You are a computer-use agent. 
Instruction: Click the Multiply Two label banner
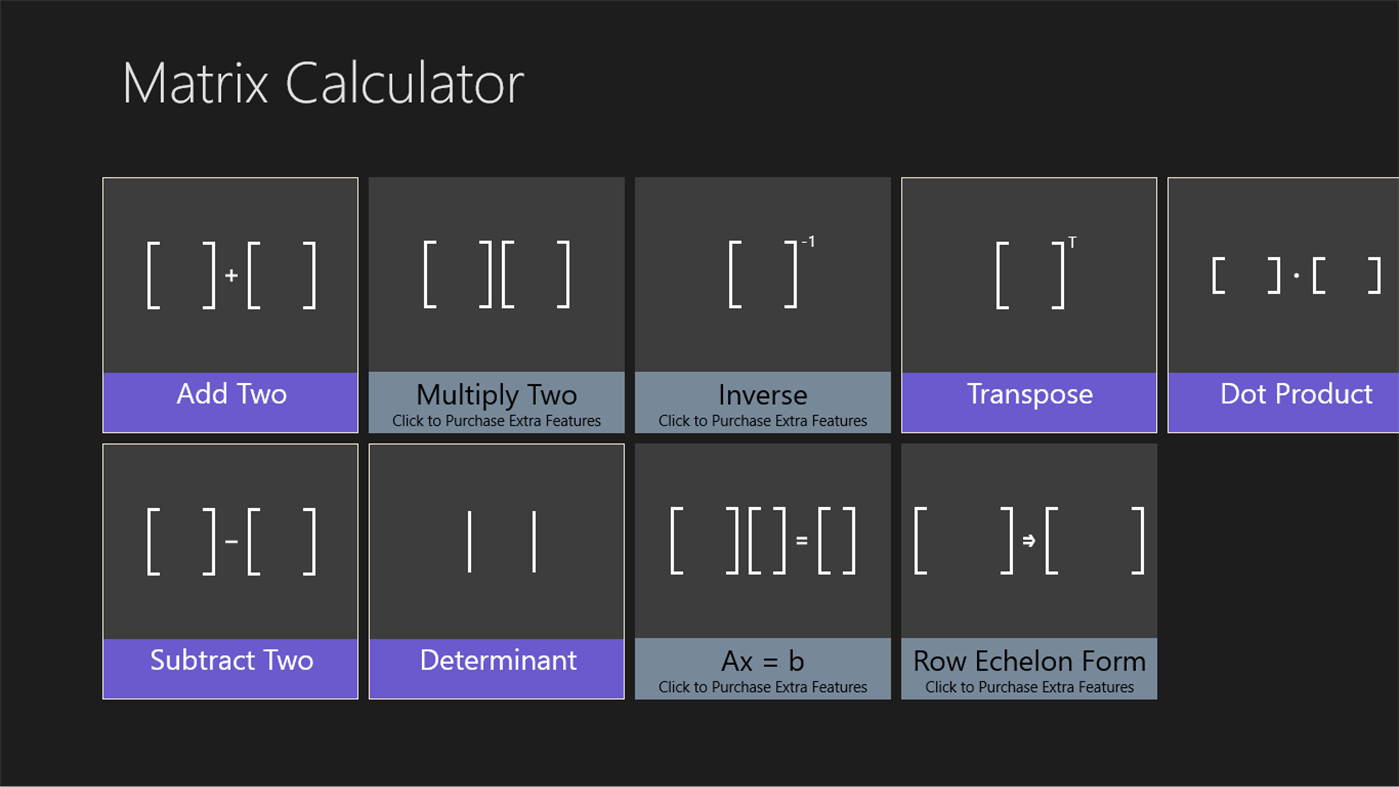pyautogui.click(x=496, y=394)
